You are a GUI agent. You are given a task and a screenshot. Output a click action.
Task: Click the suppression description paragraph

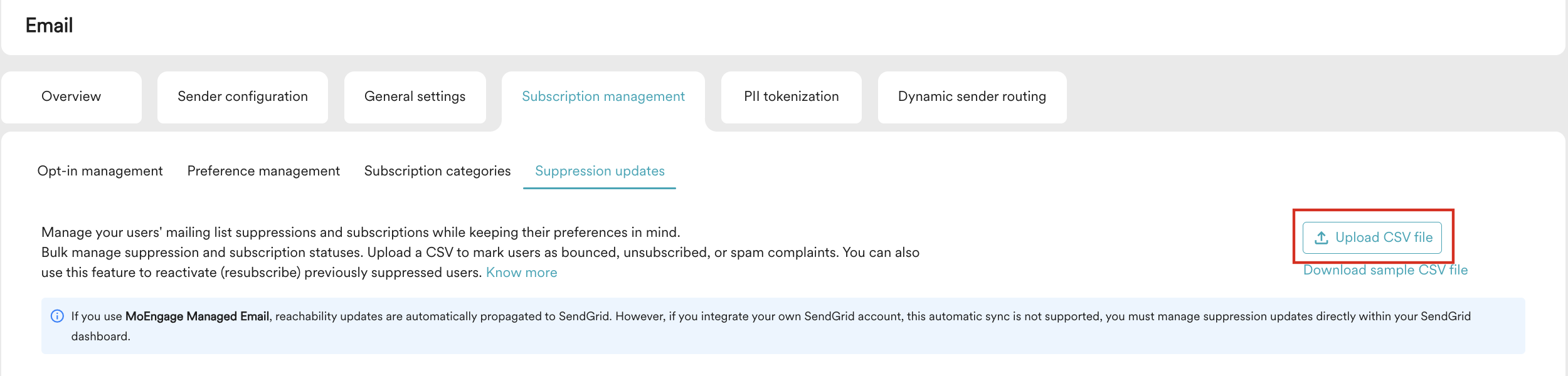480,252
